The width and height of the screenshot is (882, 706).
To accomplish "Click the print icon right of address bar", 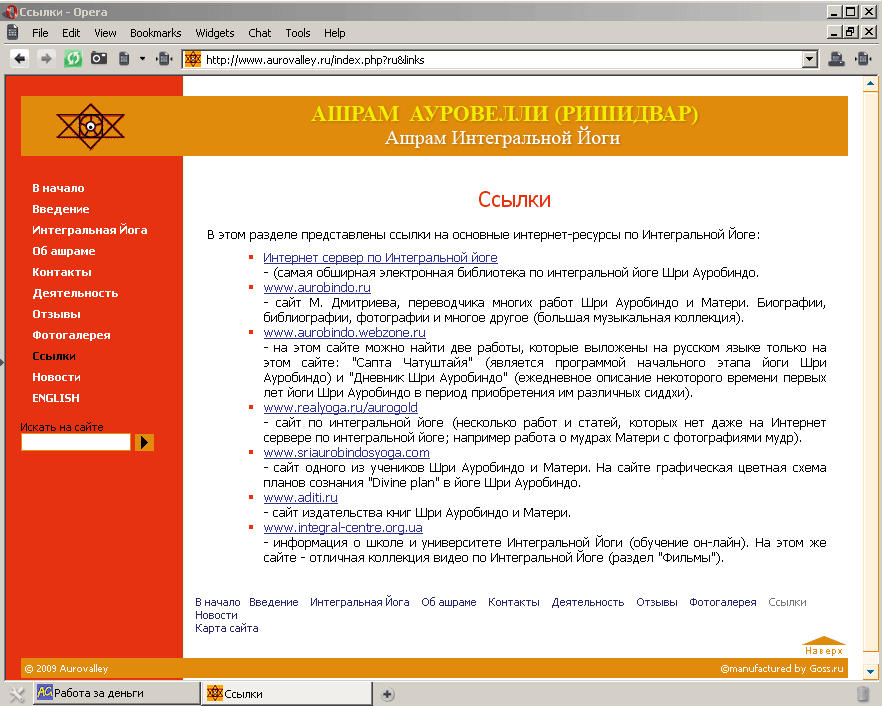I will [x=837, y=59].
